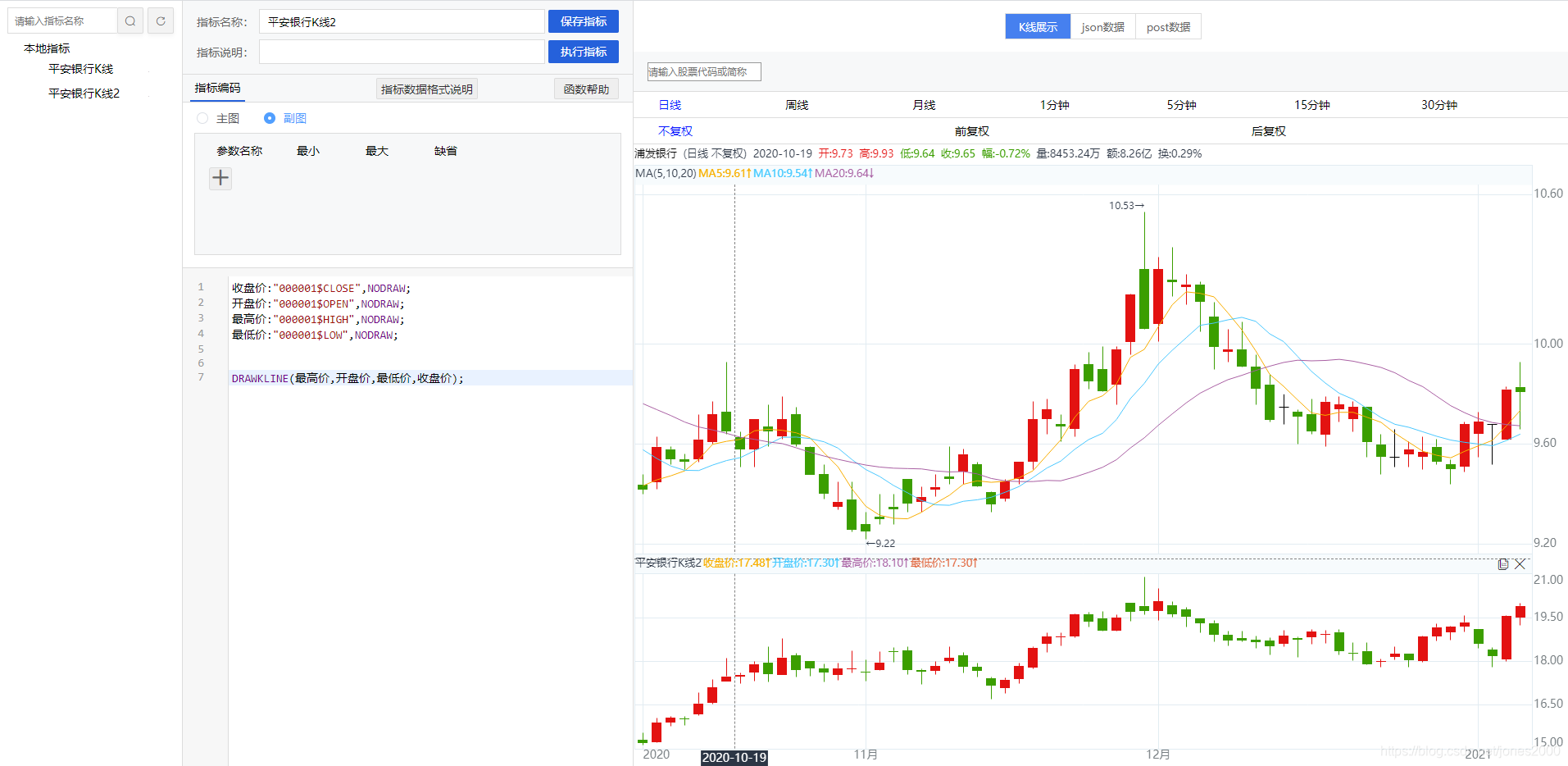Click 收盘价:17.48 sub-chart legend
1568x766 pixels.
(x=737, y=563)
